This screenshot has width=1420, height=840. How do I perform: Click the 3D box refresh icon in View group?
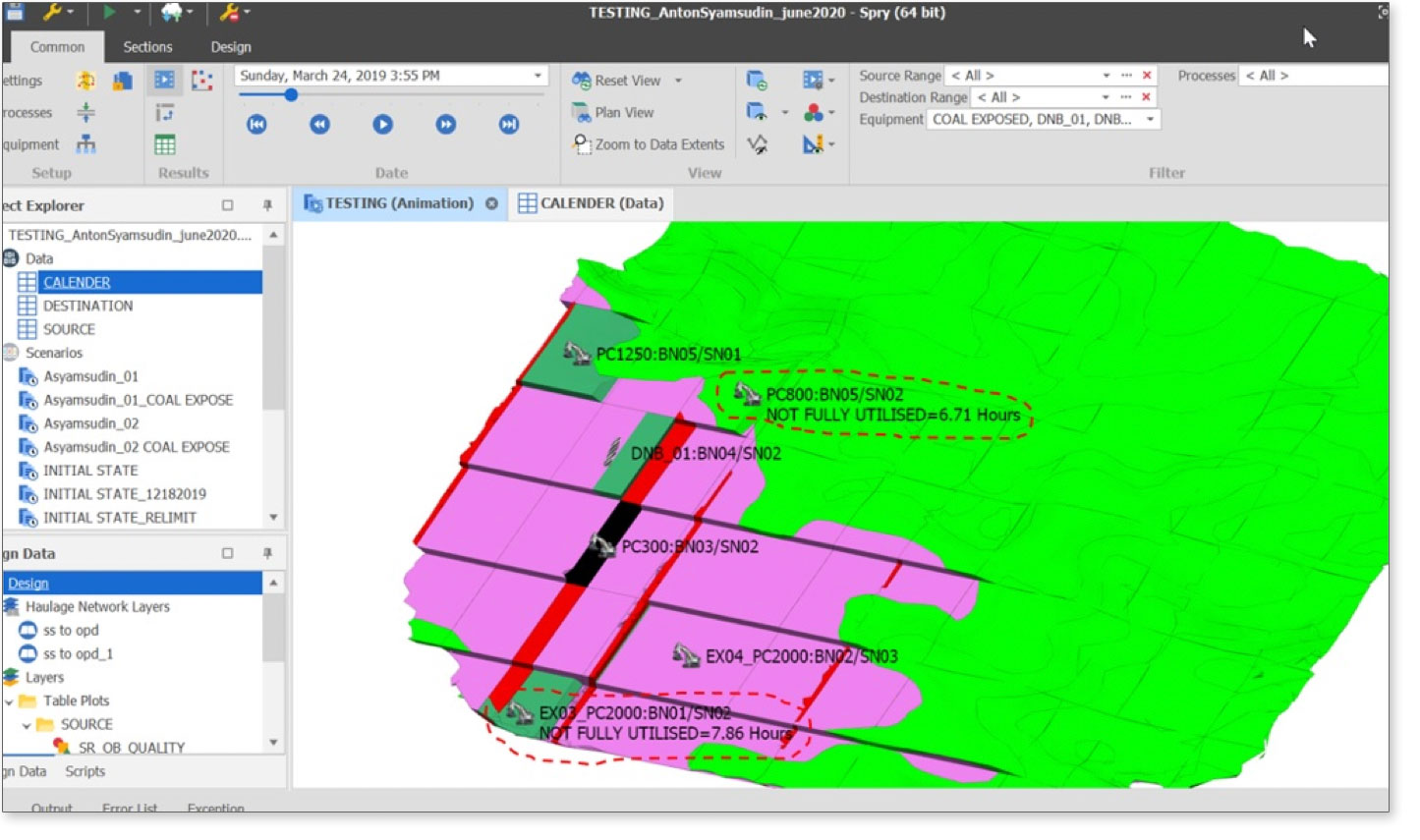(757, 81)
